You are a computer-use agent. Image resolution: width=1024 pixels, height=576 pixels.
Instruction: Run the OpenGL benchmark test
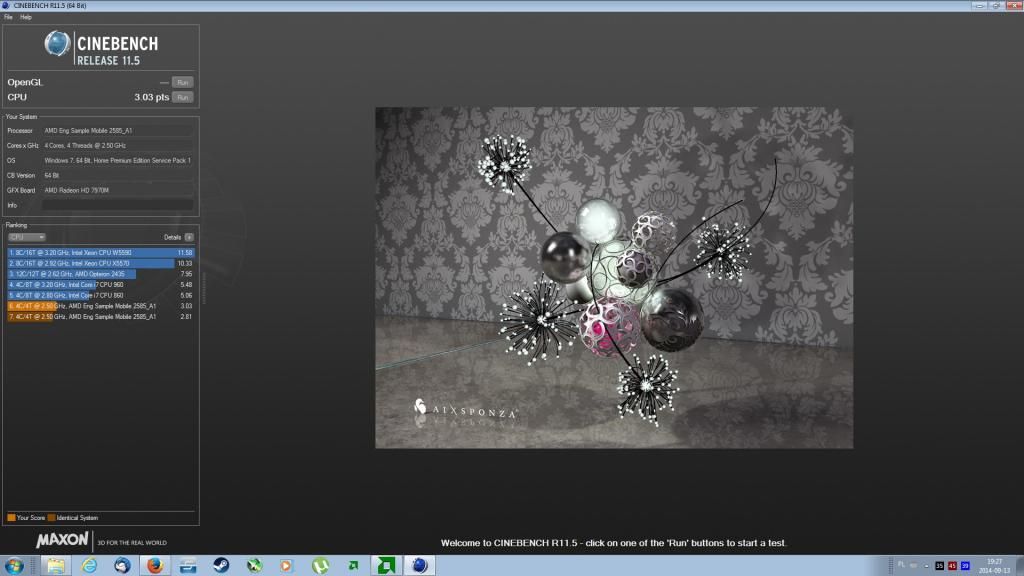pyautogui.click(x=182, y=82)
